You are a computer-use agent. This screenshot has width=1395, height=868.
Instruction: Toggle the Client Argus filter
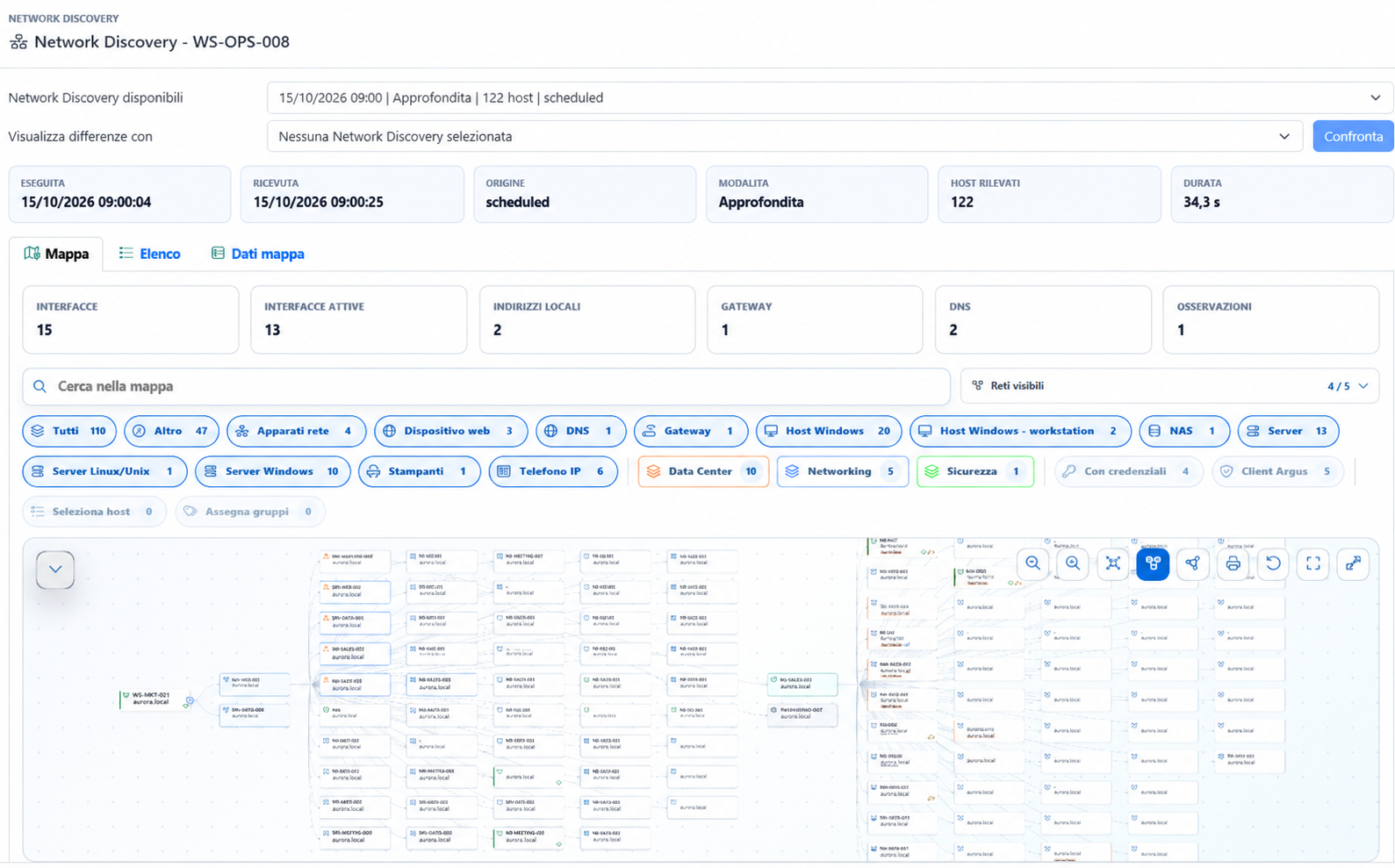click(x=1277, y=471)
